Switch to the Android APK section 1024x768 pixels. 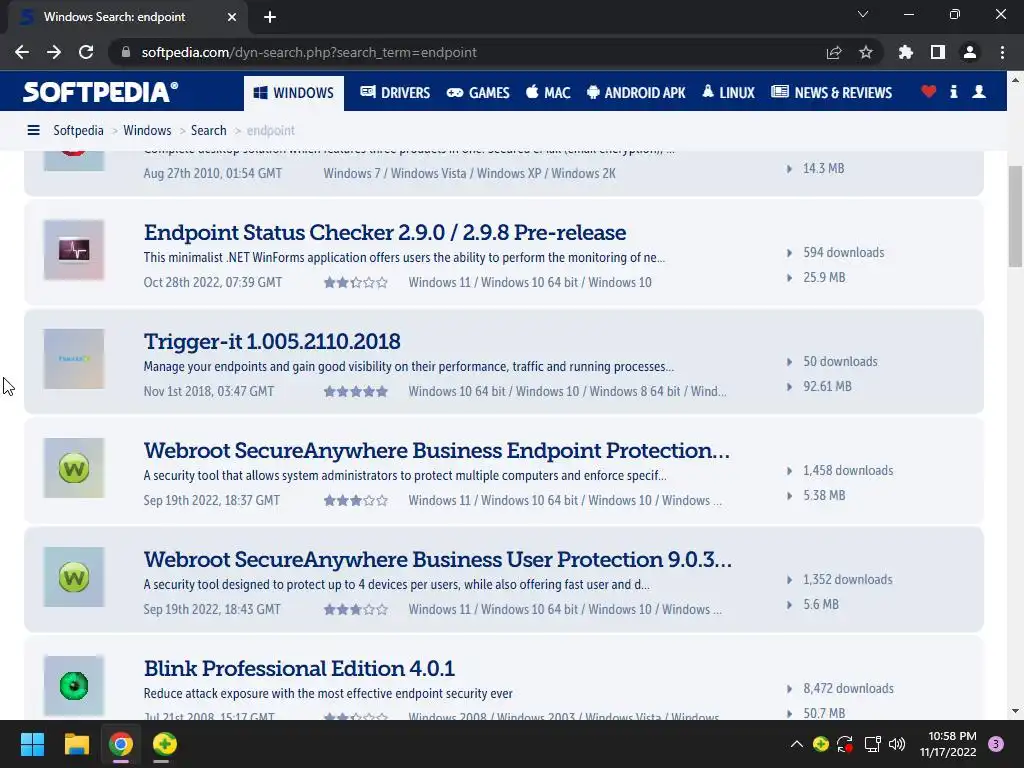point(636,93)
